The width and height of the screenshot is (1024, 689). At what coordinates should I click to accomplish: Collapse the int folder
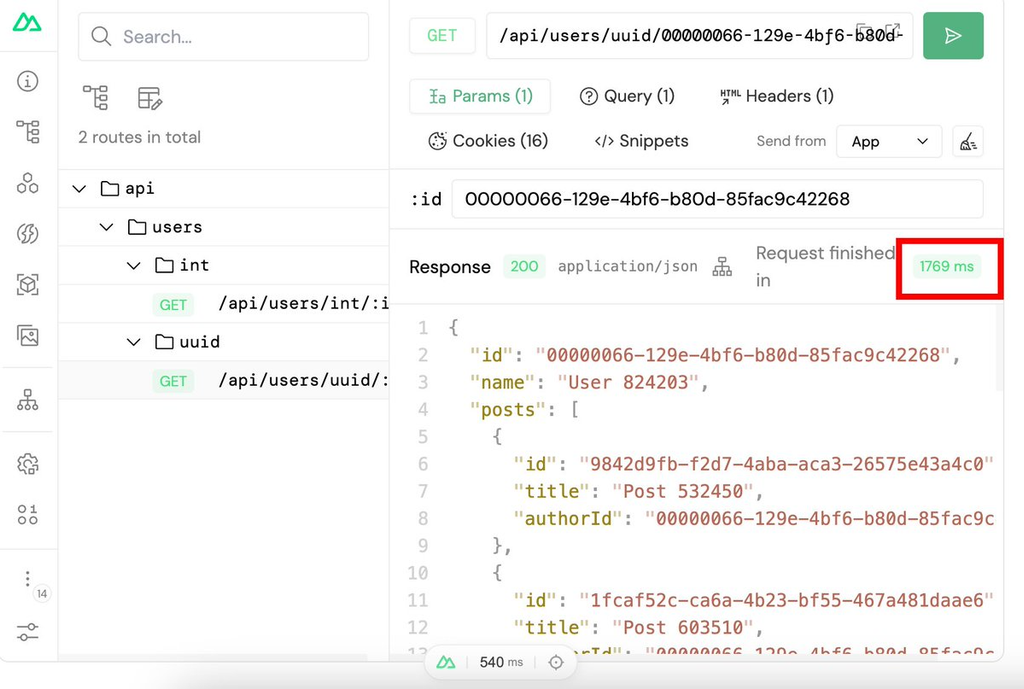(133, 266)
